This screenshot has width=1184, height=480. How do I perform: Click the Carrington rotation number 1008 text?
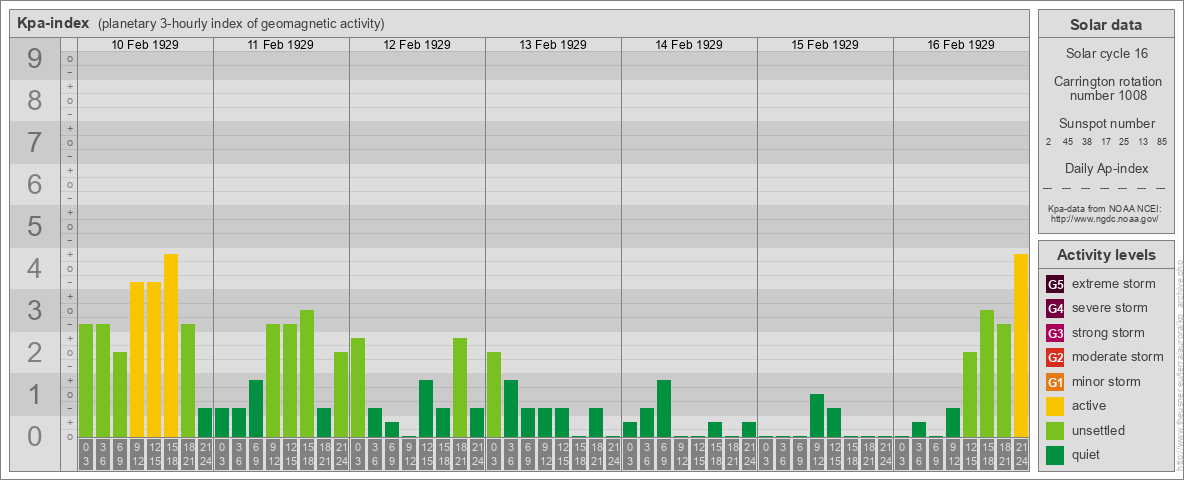[1106, 88]
